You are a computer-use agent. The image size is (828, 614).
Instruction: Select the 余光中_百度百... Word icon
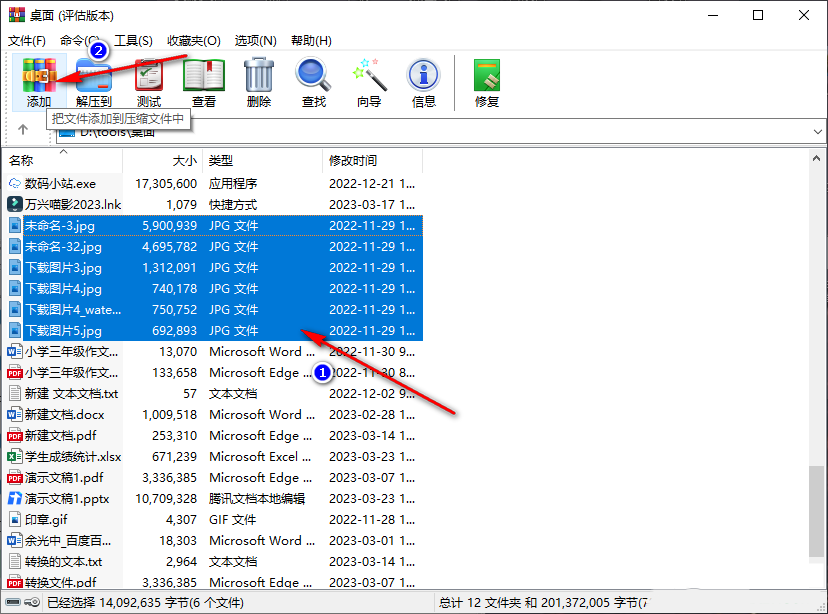tap(15, 541)
